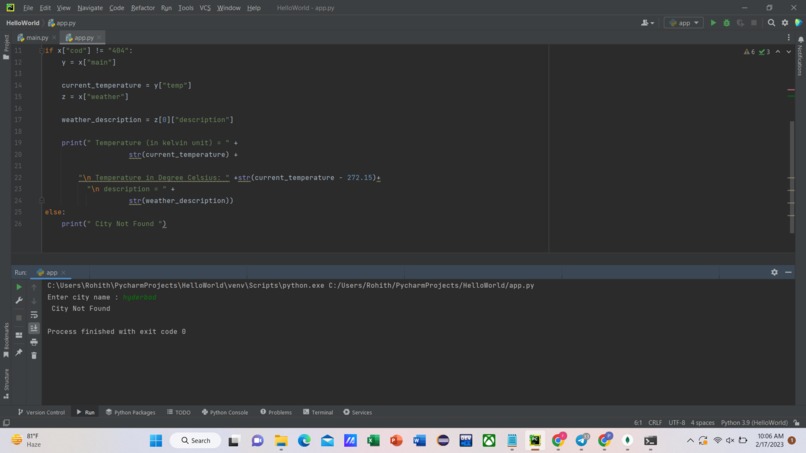Open File Explorer from the taskbar

point(281,441)
